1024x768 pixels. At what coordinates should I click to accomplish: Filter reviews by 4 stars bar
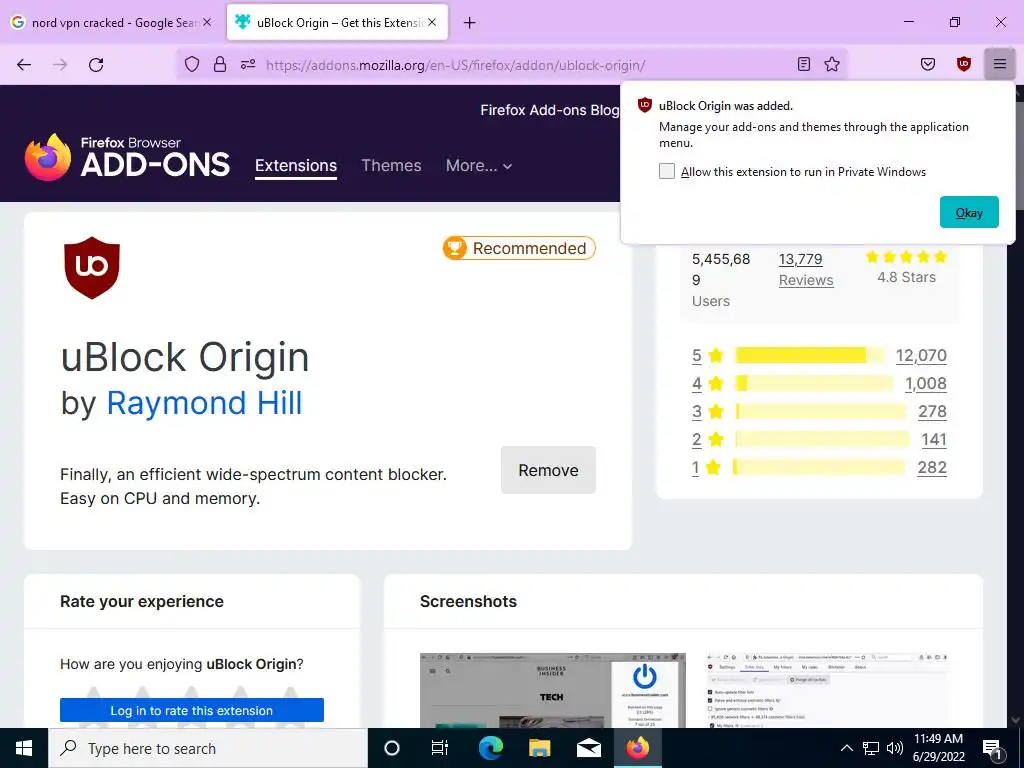pyautogui.click(x=814, y=383)
